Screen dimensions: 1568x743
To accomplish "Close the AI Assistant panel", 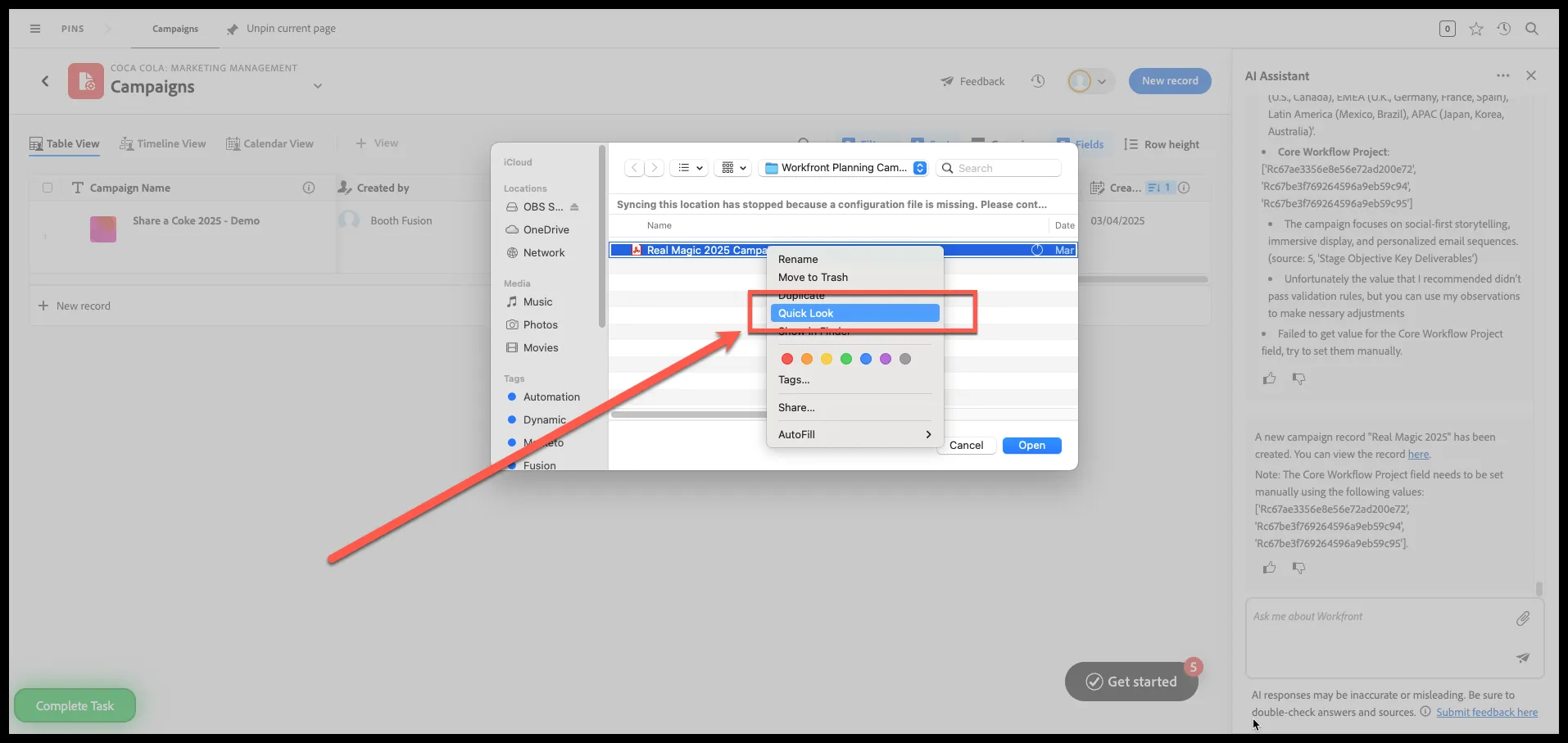I will tap(1531, 75).
